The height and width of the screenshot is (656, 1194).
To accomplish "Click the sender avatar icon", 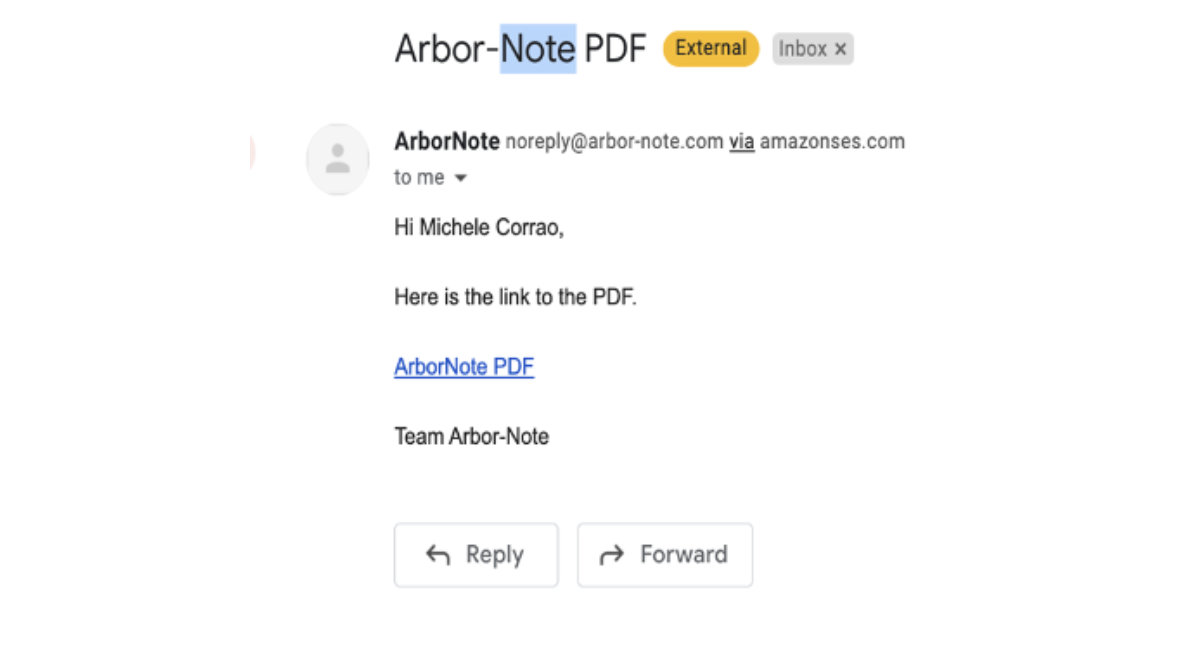I will 337,159.
